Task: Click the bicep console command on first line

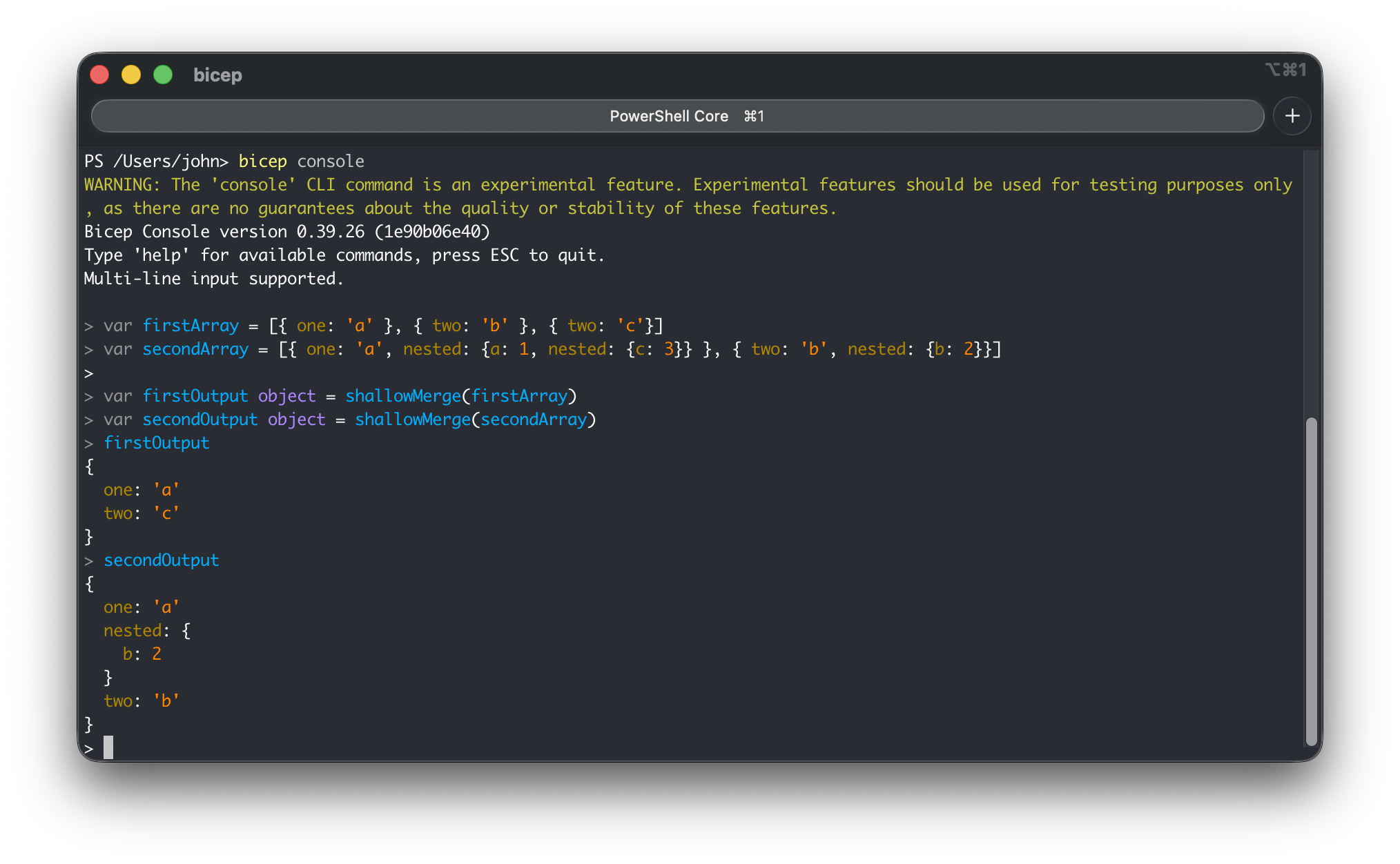Action: [302, 161]
